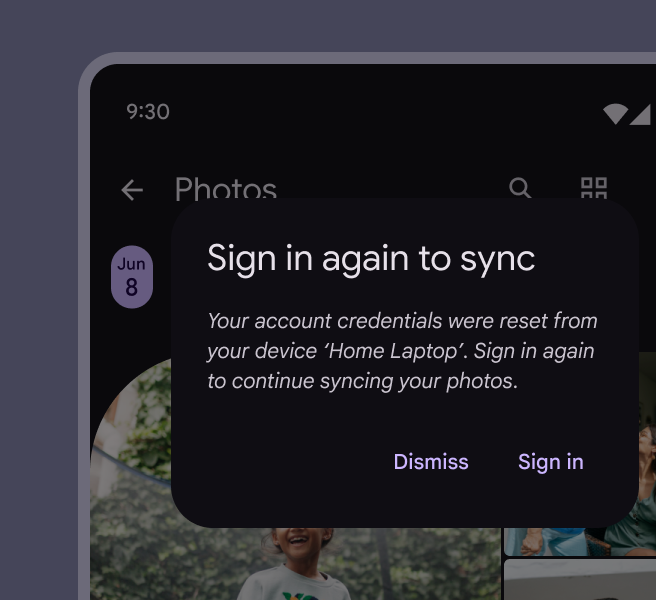Tap the cellular signal icon
The image size is (656, 600).
tap(640, 114)
